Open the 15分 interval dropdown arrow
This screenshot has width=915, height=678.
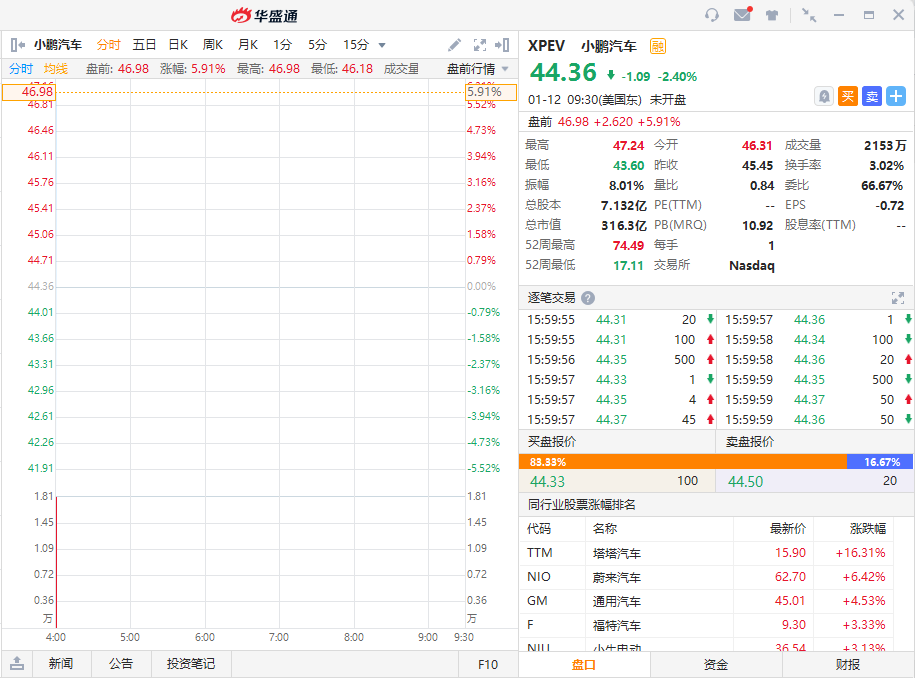click(382, 45)
